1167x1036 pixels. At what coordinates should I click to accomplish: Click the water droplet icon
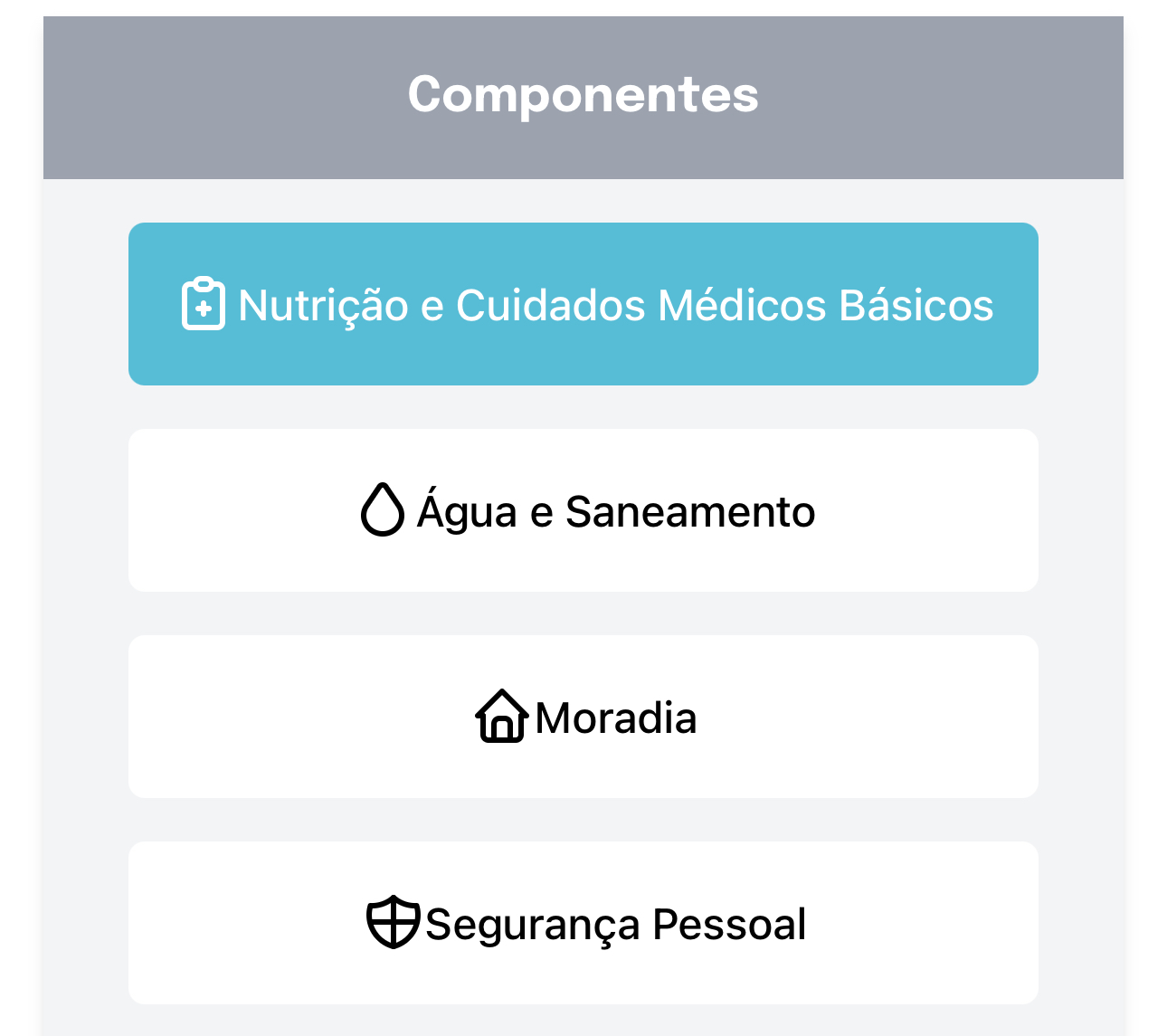(x=383, y=509)
